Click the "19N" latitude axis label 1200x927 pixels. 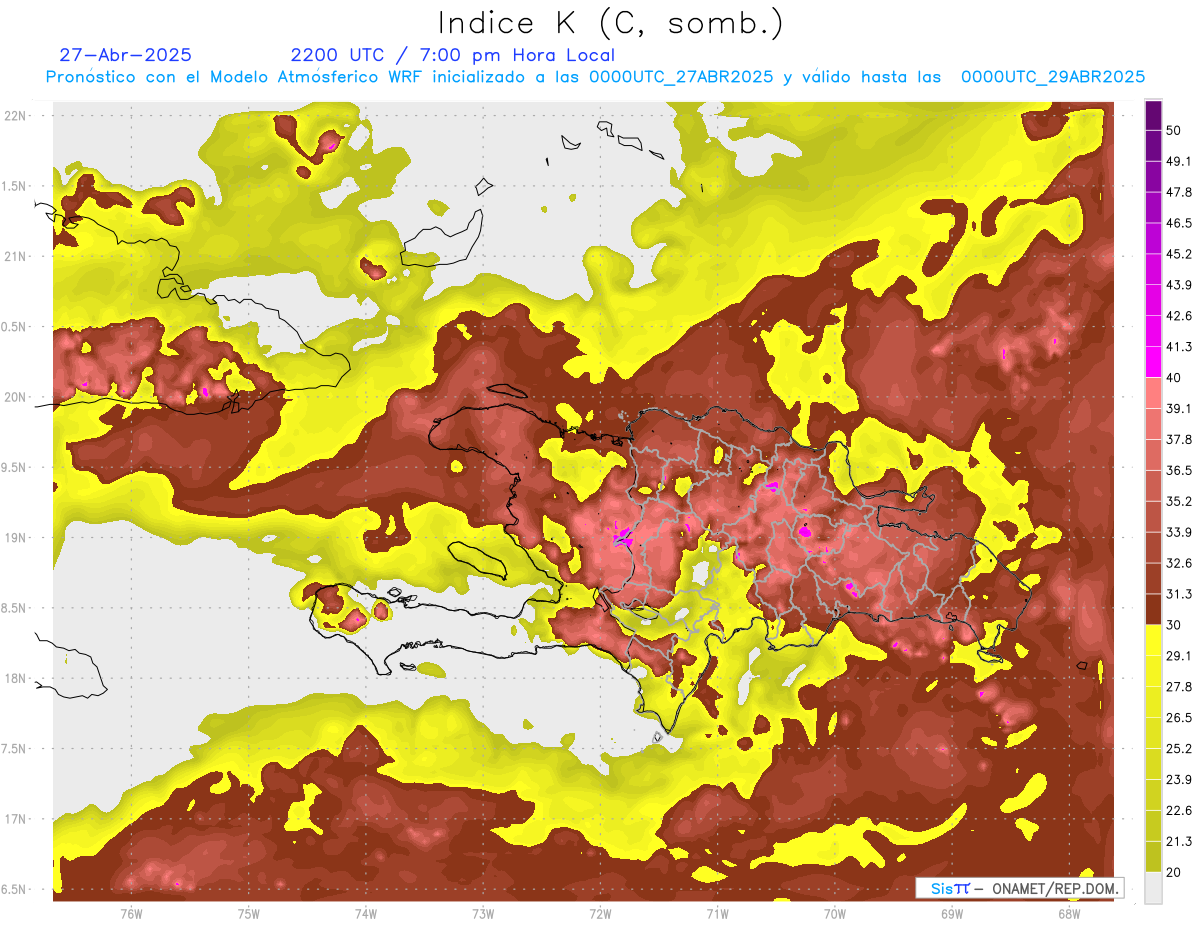coord(14,538)
